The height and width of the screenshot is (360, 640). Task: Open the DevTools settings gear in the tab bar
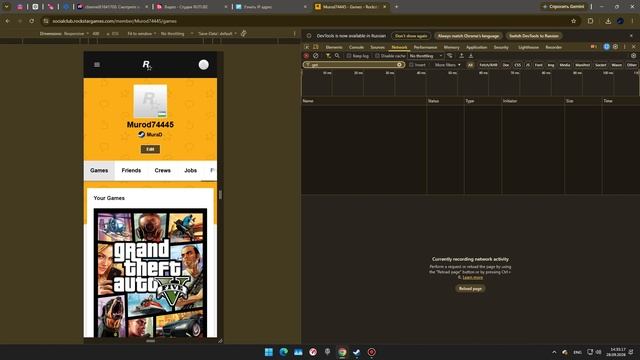click(x=616, y=47)
